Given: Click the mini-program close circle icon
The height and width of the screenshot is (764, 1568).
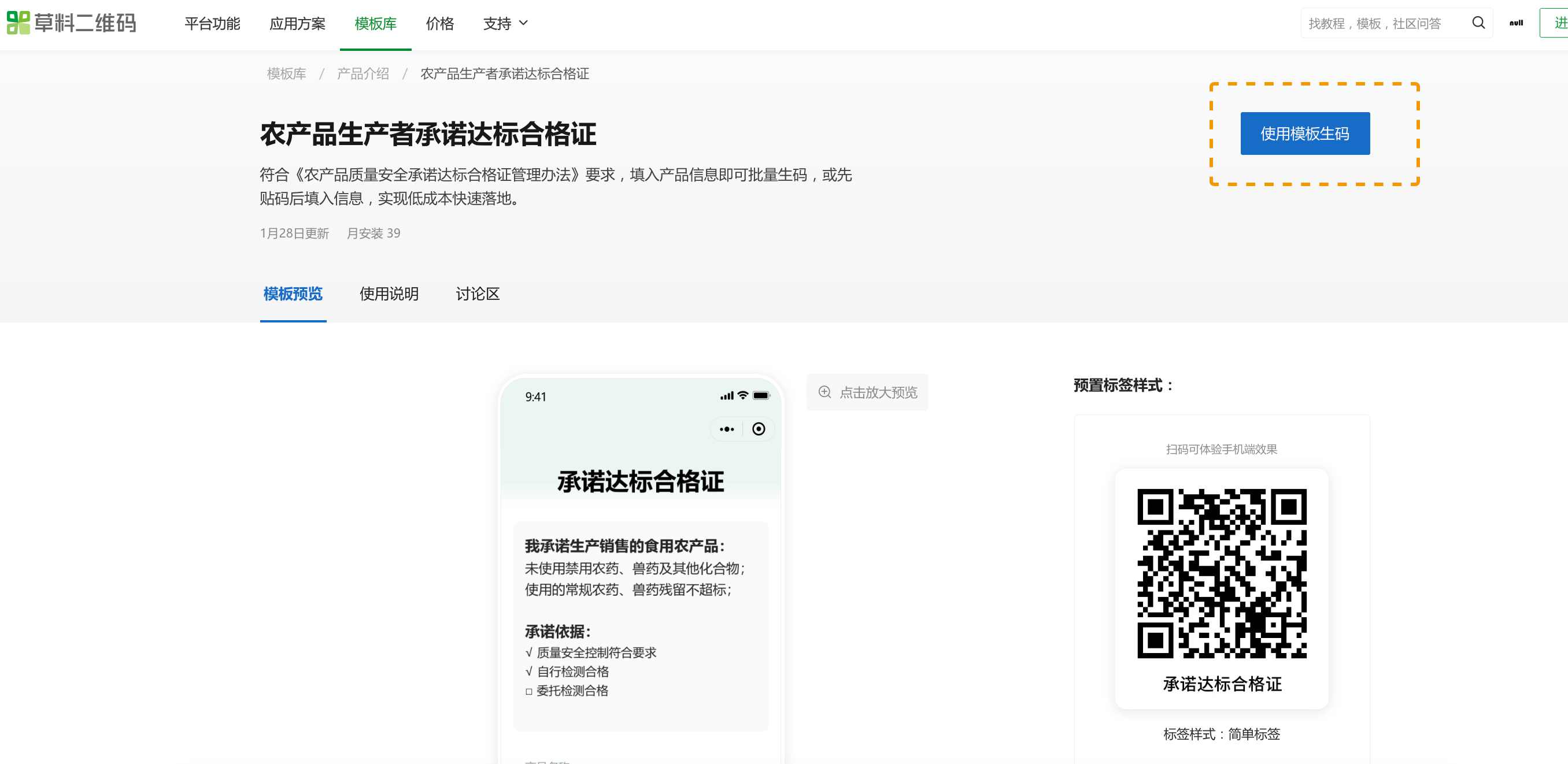Looking at the screenshot, I should (759, 429).
